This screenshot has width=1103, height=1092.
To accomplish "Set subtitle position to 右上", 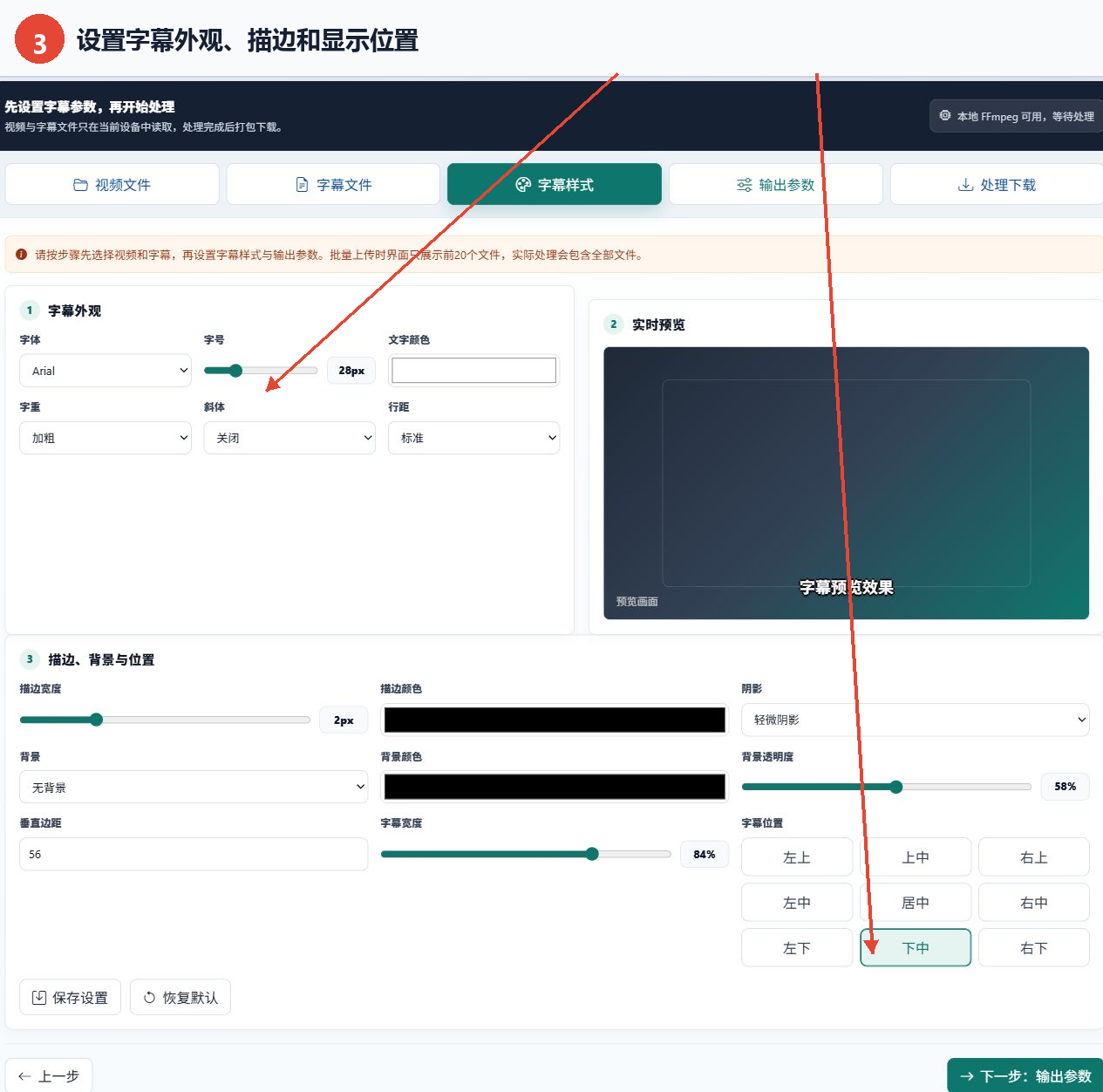I will [1034, 857].
